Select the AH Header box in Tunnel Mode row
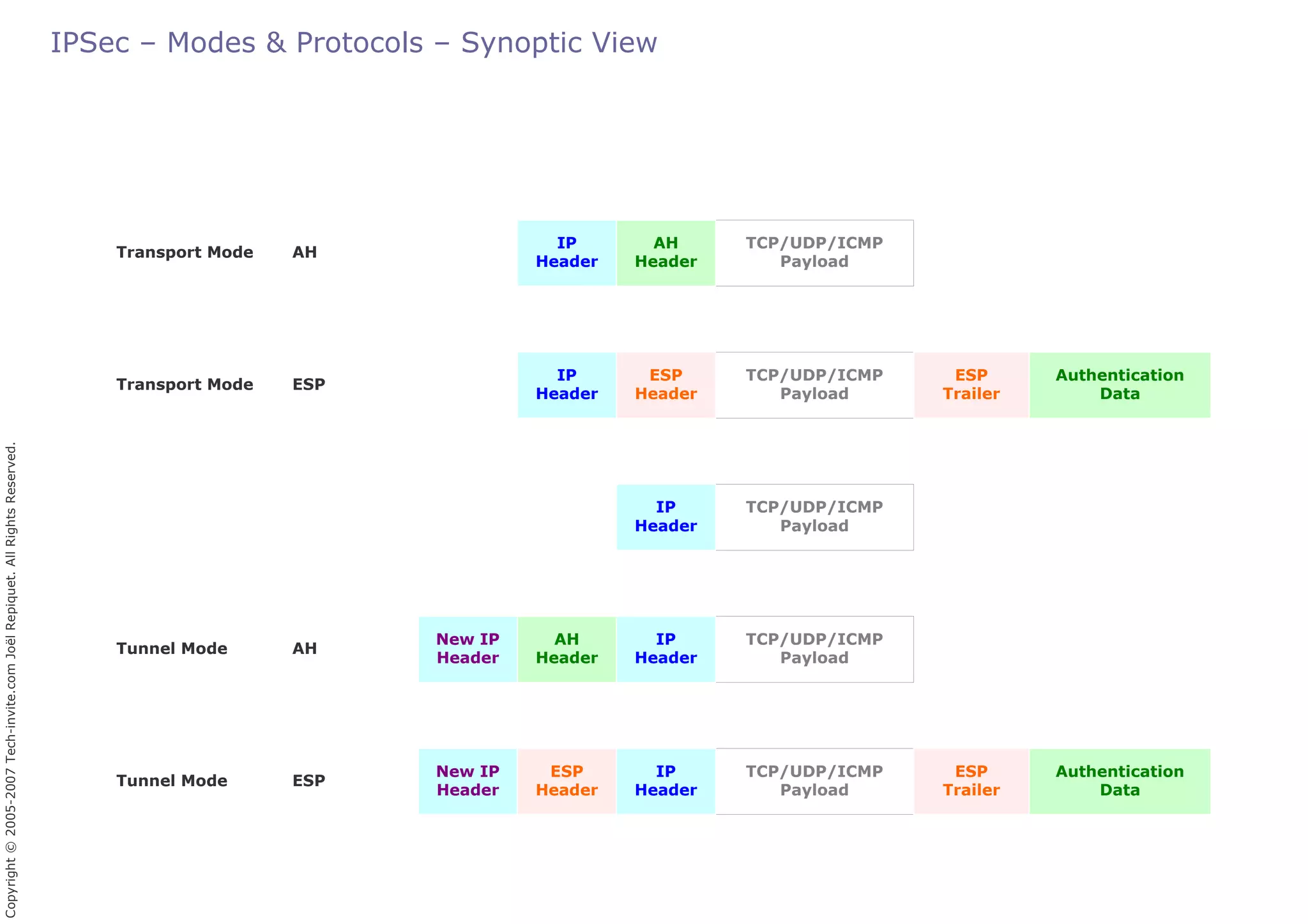 [567, 649]
